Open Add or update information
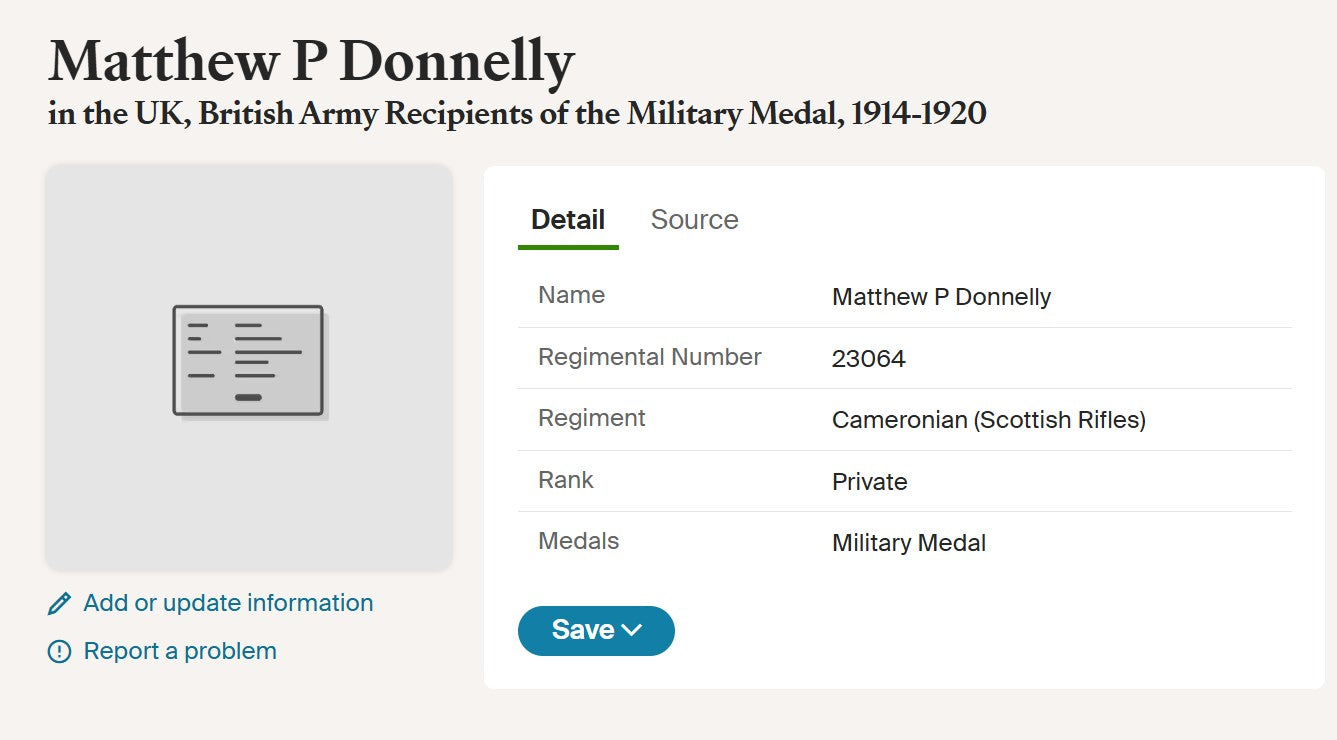 228,602
